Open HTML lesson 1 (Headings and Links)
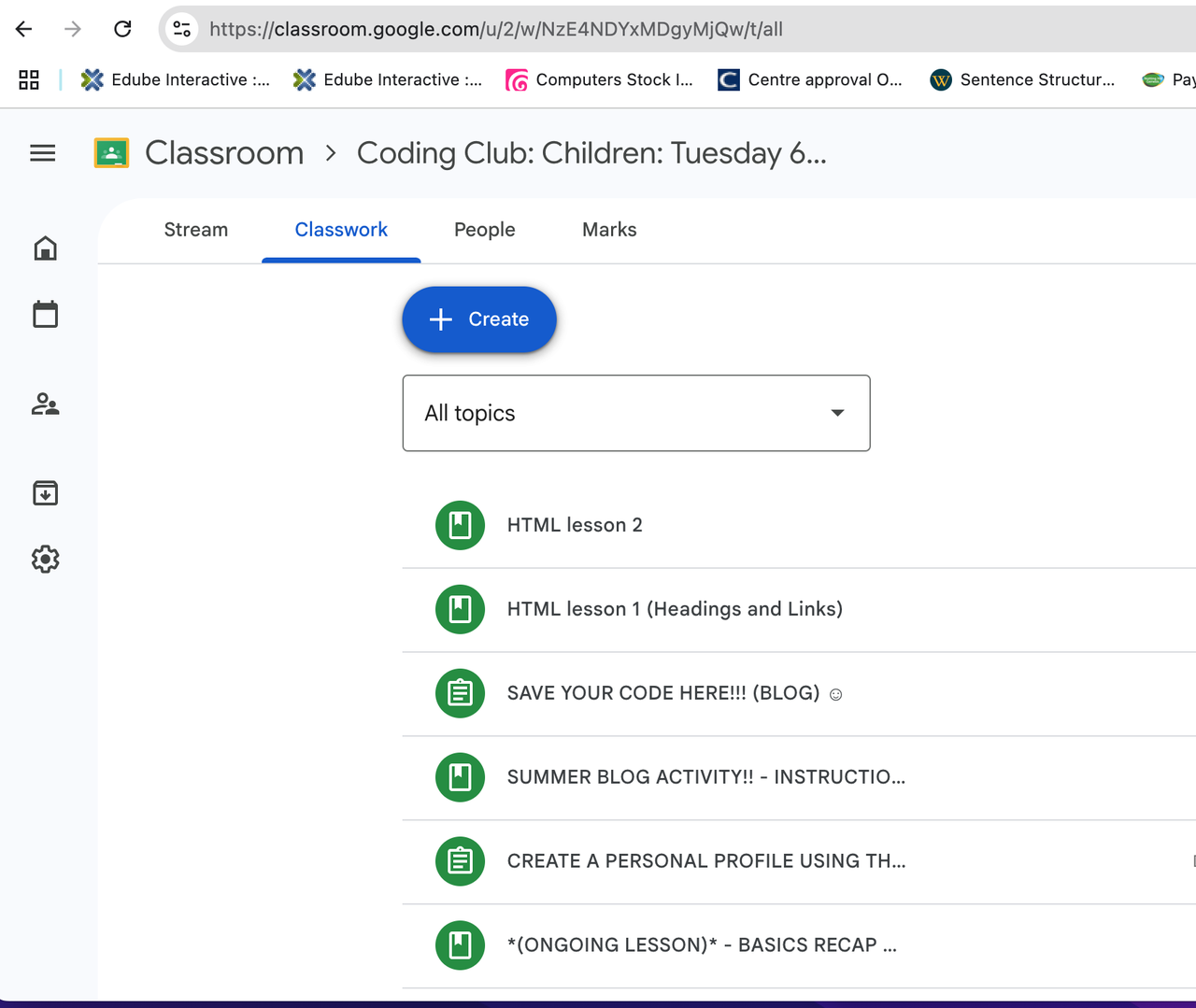This screenshot has width=1196, height=1008. (x=799, y=610)
